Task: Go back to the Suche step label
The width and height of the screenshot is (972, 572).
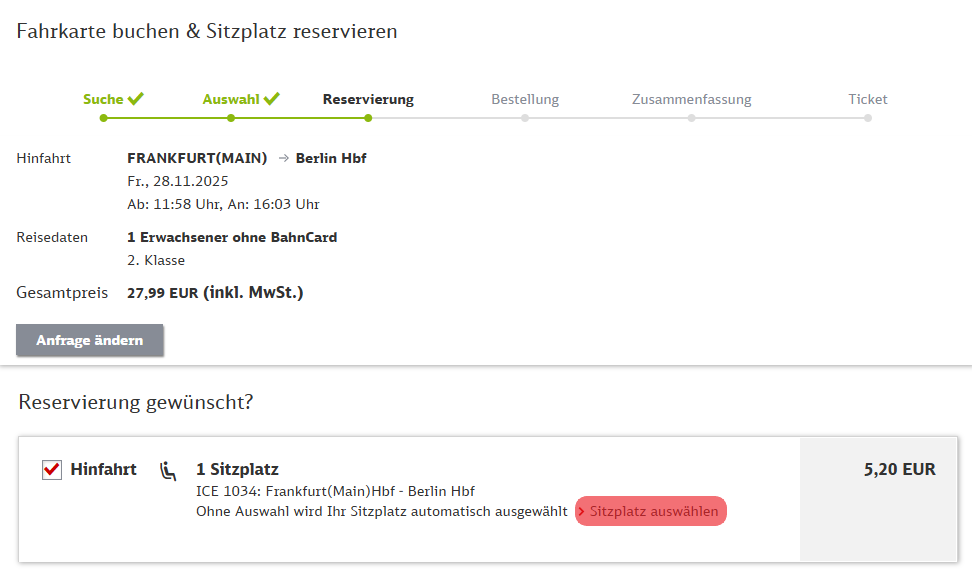Action: coord(103,99)
